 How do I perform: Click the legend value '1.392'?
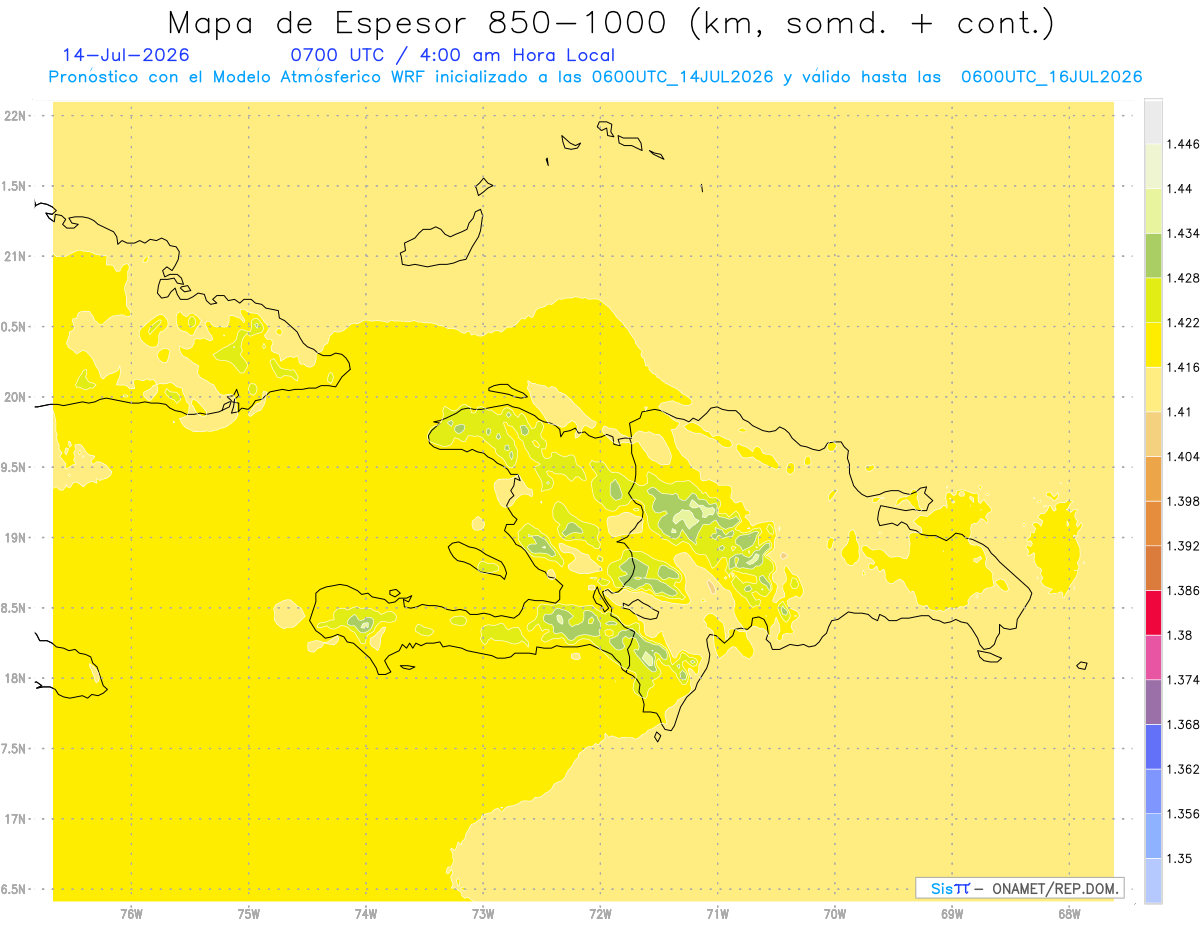click(1184, 546)
